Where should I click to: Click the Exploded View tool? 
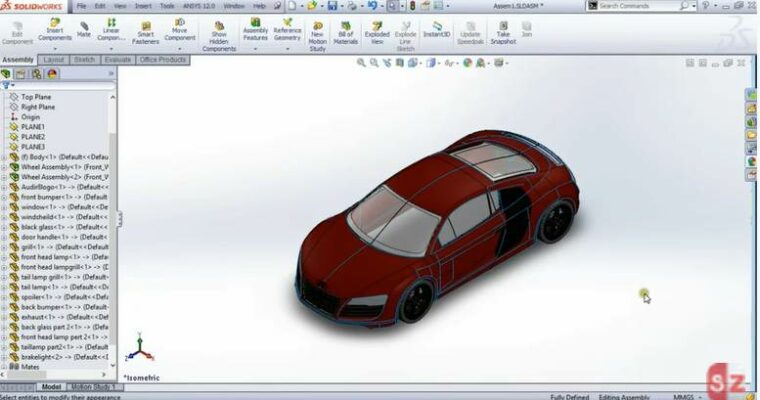pos(377,33)
